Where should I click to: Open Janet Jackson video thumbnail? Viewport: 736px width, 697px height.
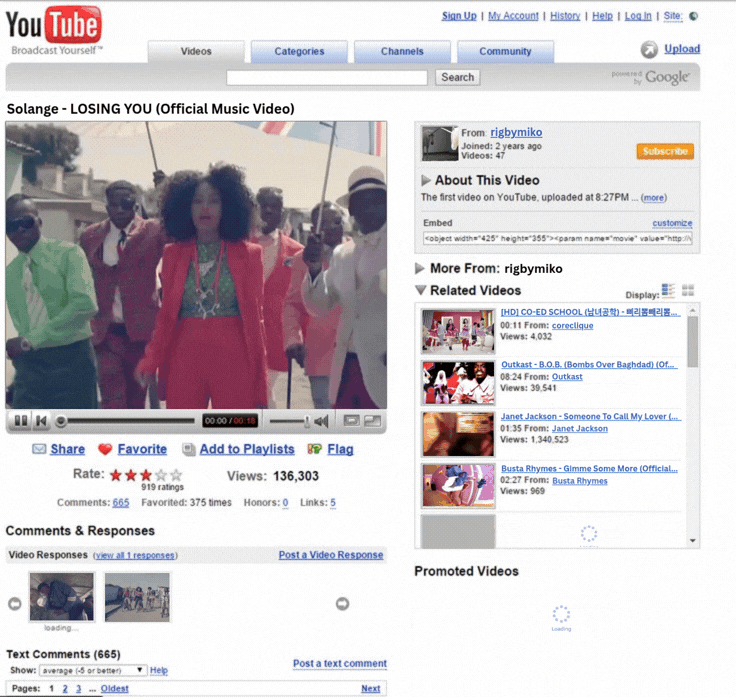click(458, 435)
